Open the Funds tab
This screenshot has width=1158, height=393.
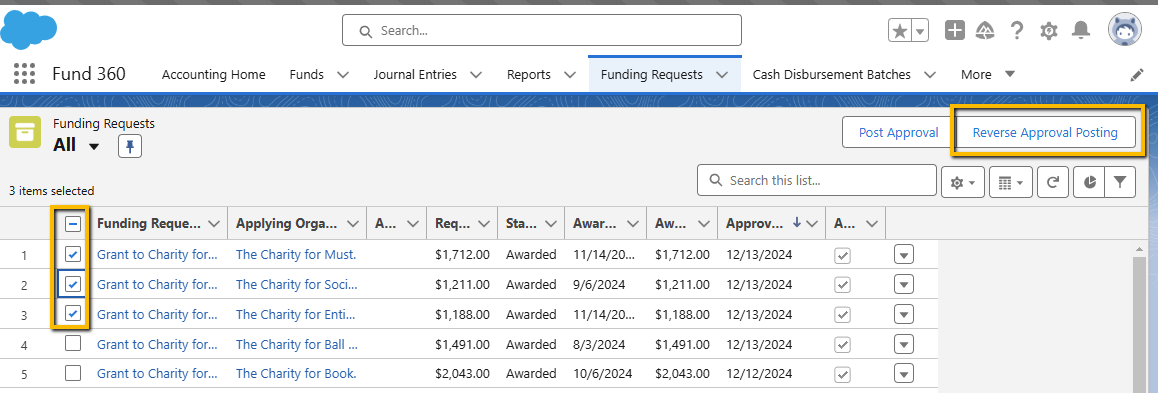306,75
